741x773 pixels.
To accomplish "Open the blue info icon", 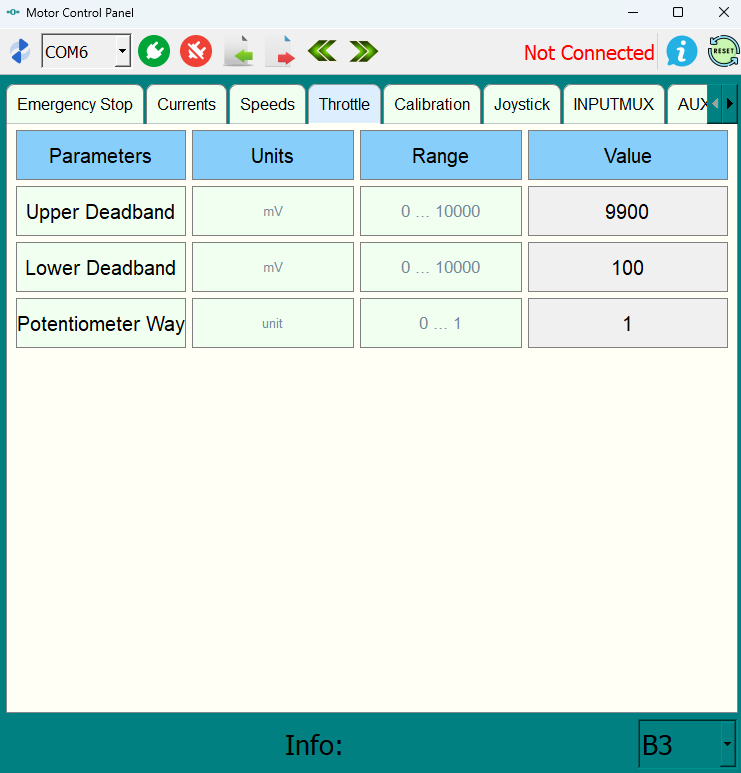I will (682, 51).
